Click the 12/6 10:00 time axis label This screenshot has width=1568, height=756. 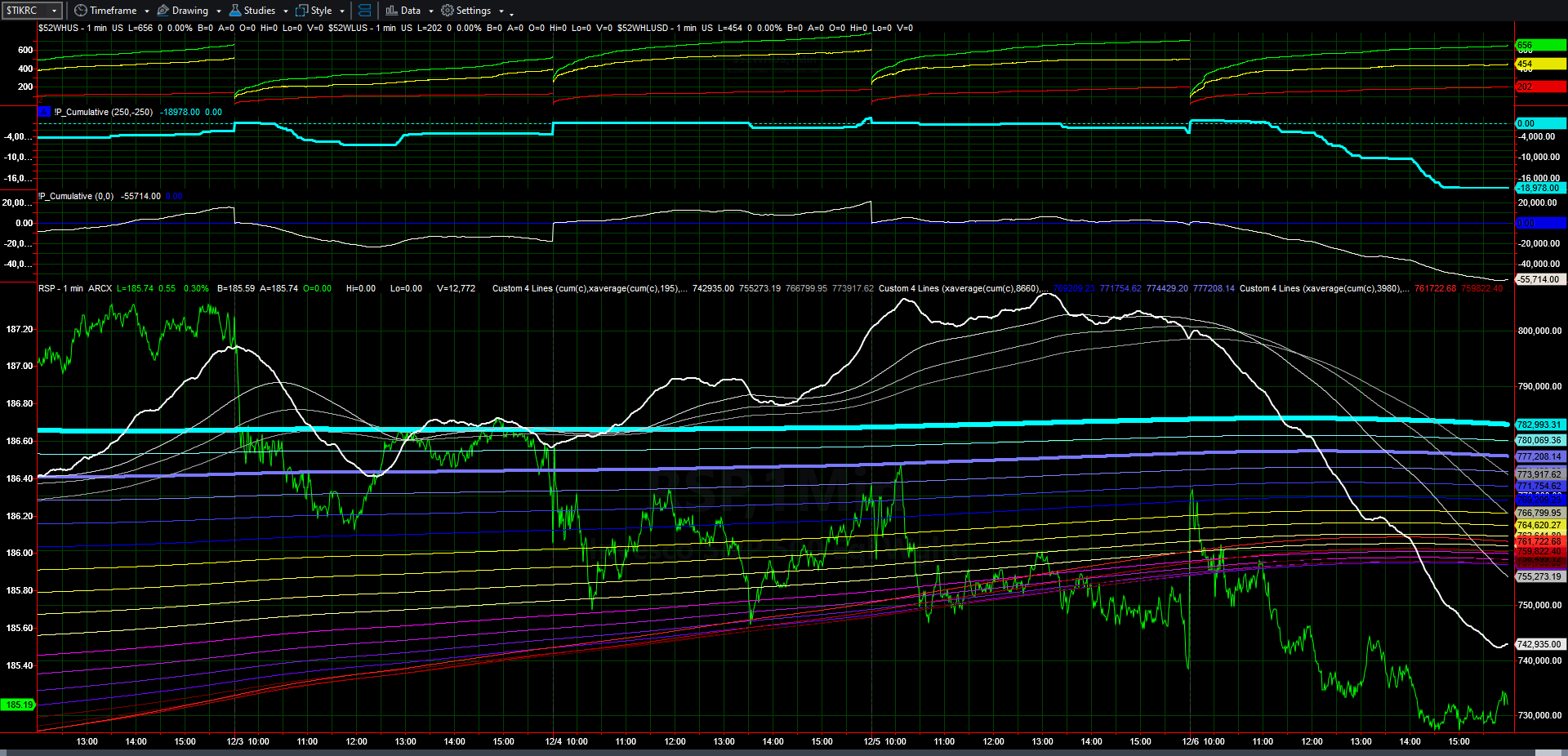(x=1203, y=741)
